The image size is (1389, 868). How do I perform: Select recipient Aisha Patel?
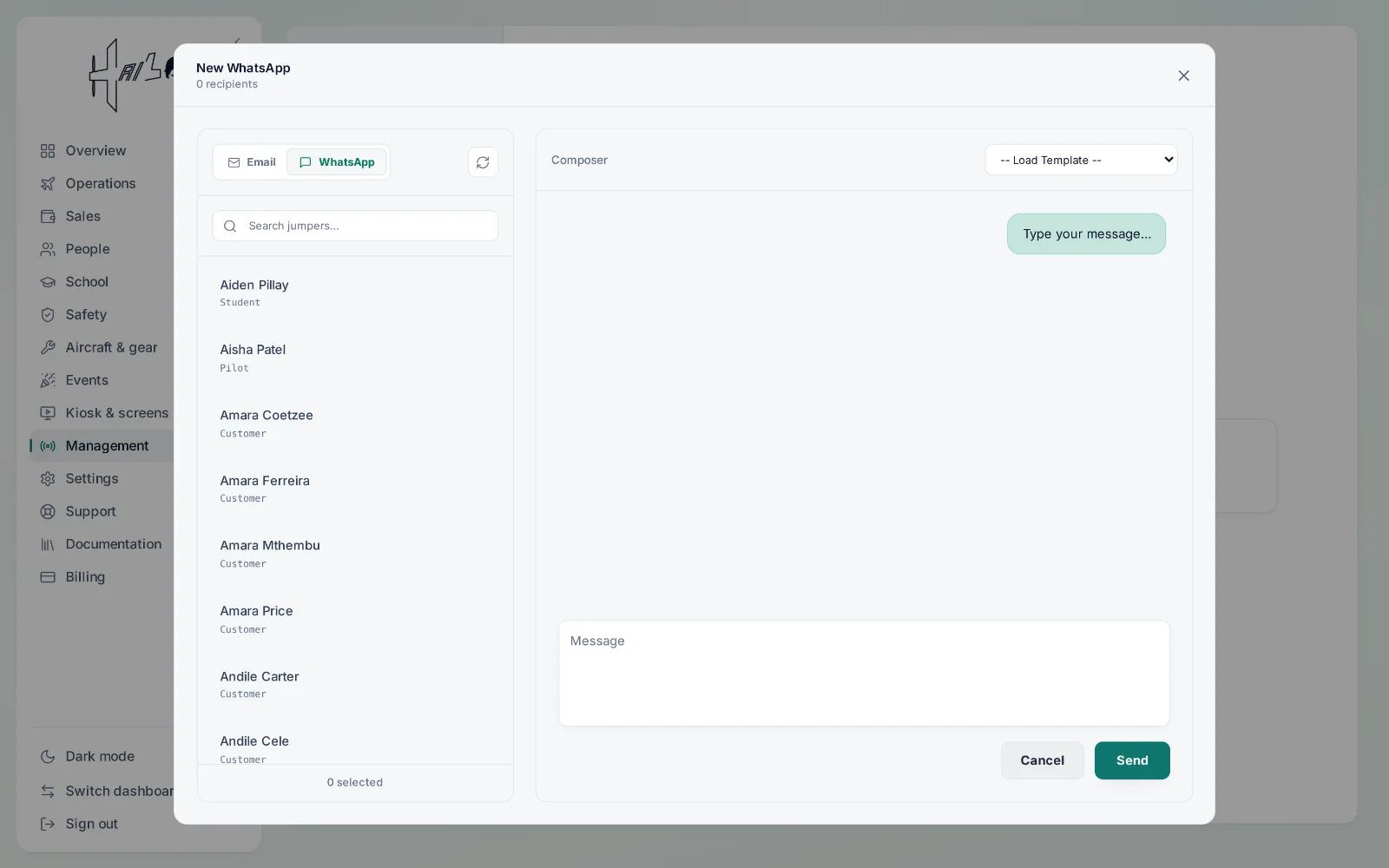(355, 358)
